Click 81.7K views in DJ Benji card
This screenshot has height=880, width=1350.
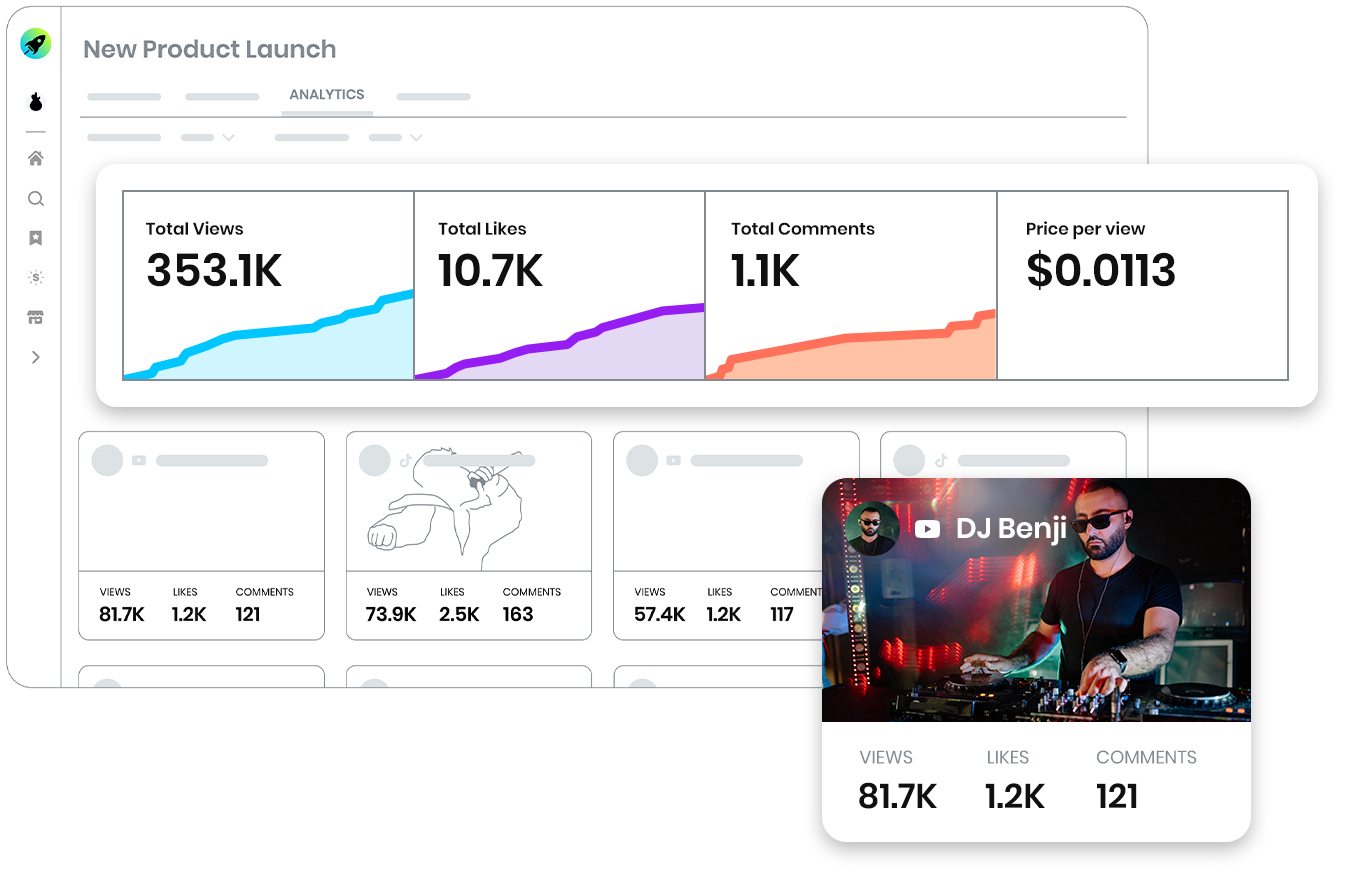[897, 796]
